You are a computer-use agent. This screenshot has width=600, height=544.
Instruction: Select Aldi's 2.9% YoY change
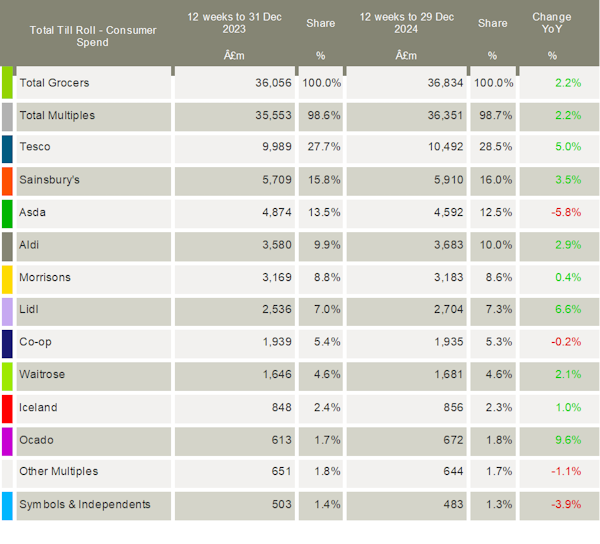point(568,244)
